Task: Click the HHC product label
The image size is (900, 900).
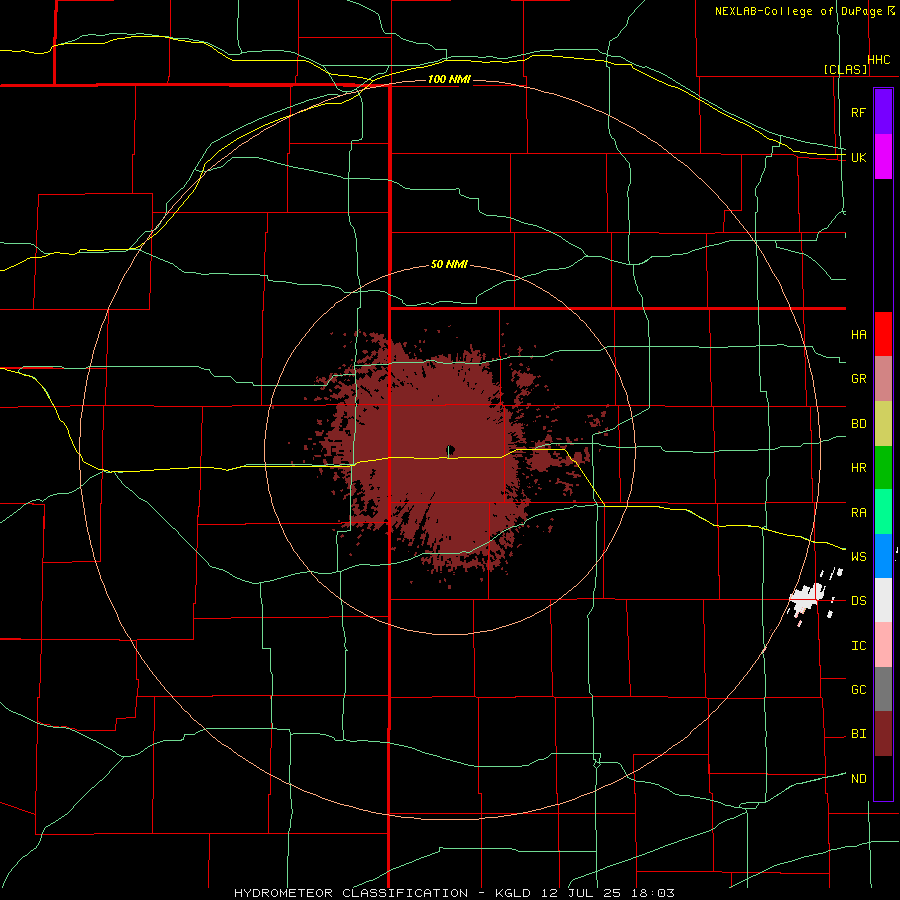Action: [879, 60]
